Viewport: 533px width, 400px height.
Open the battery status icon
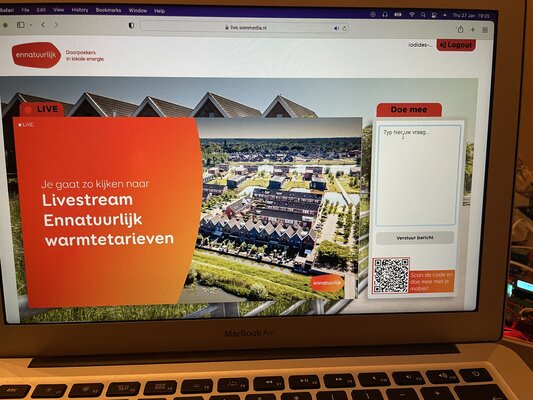click(x=398, y=15)
